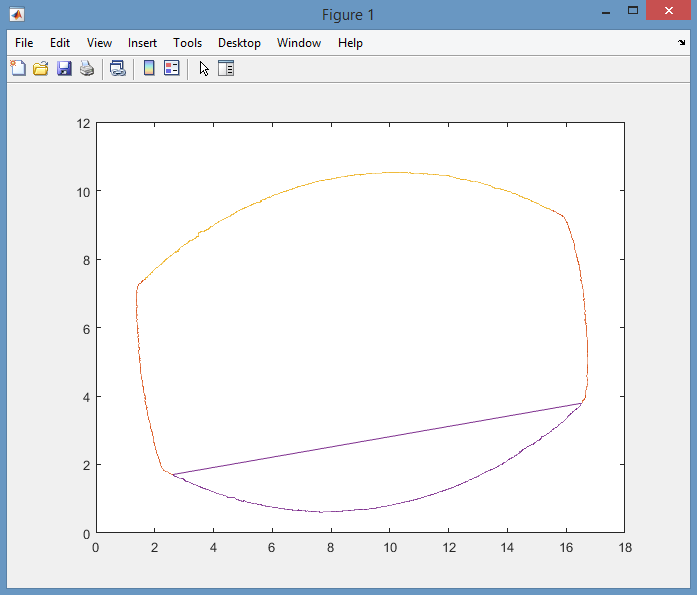Click the dock figure arrow at menu bar right
This screenshot has width=697, height=595.
682,43
